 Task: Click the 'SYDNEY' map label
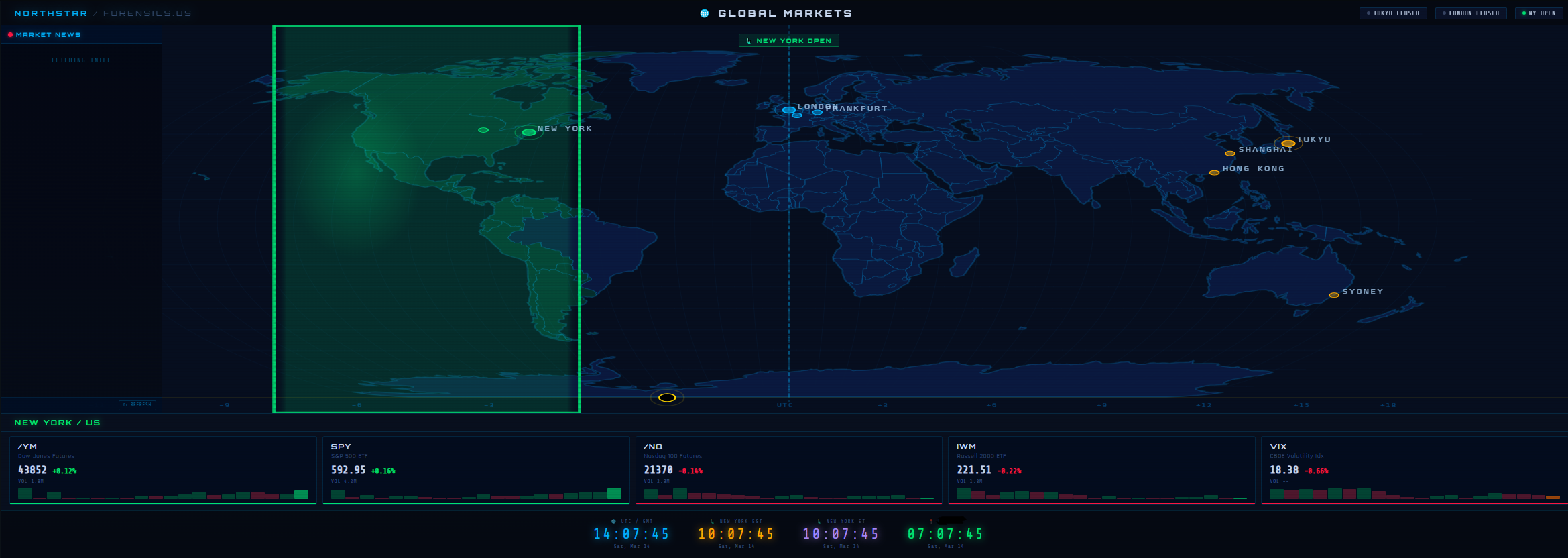(x=1363, y=292)
